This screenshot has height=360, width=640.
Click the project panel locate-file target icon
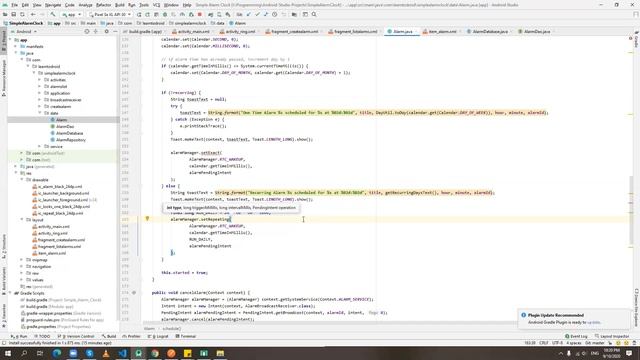[x=87, y=31]
